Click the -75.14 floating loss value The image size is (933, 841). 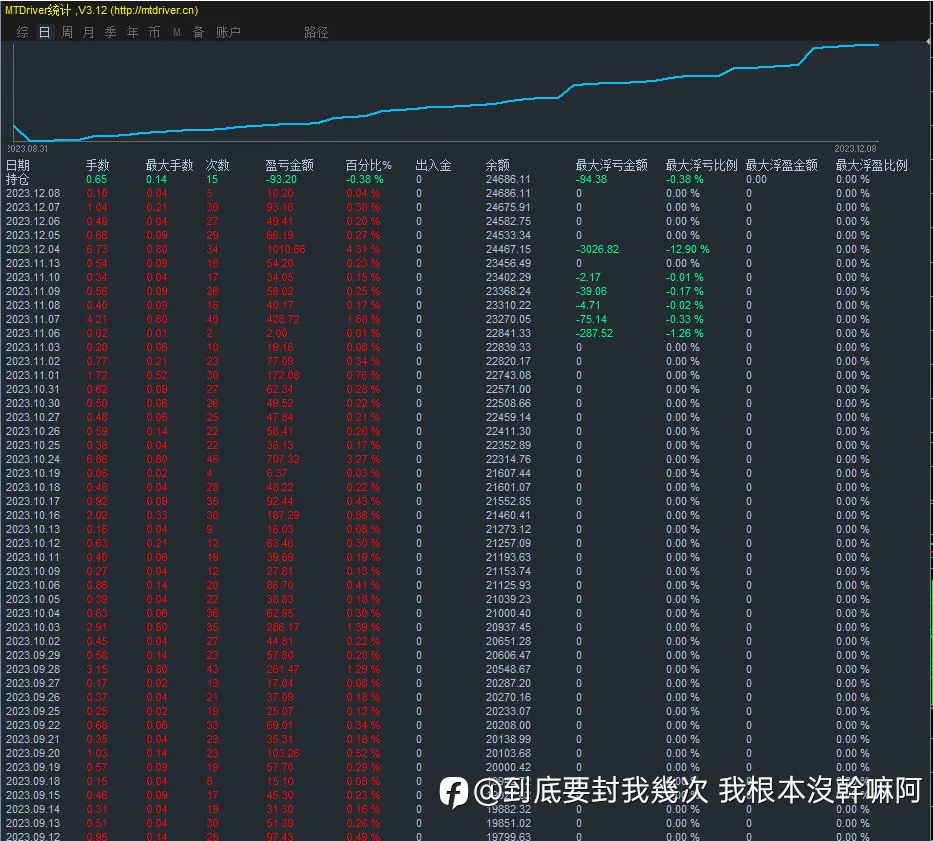click(591, 319)
